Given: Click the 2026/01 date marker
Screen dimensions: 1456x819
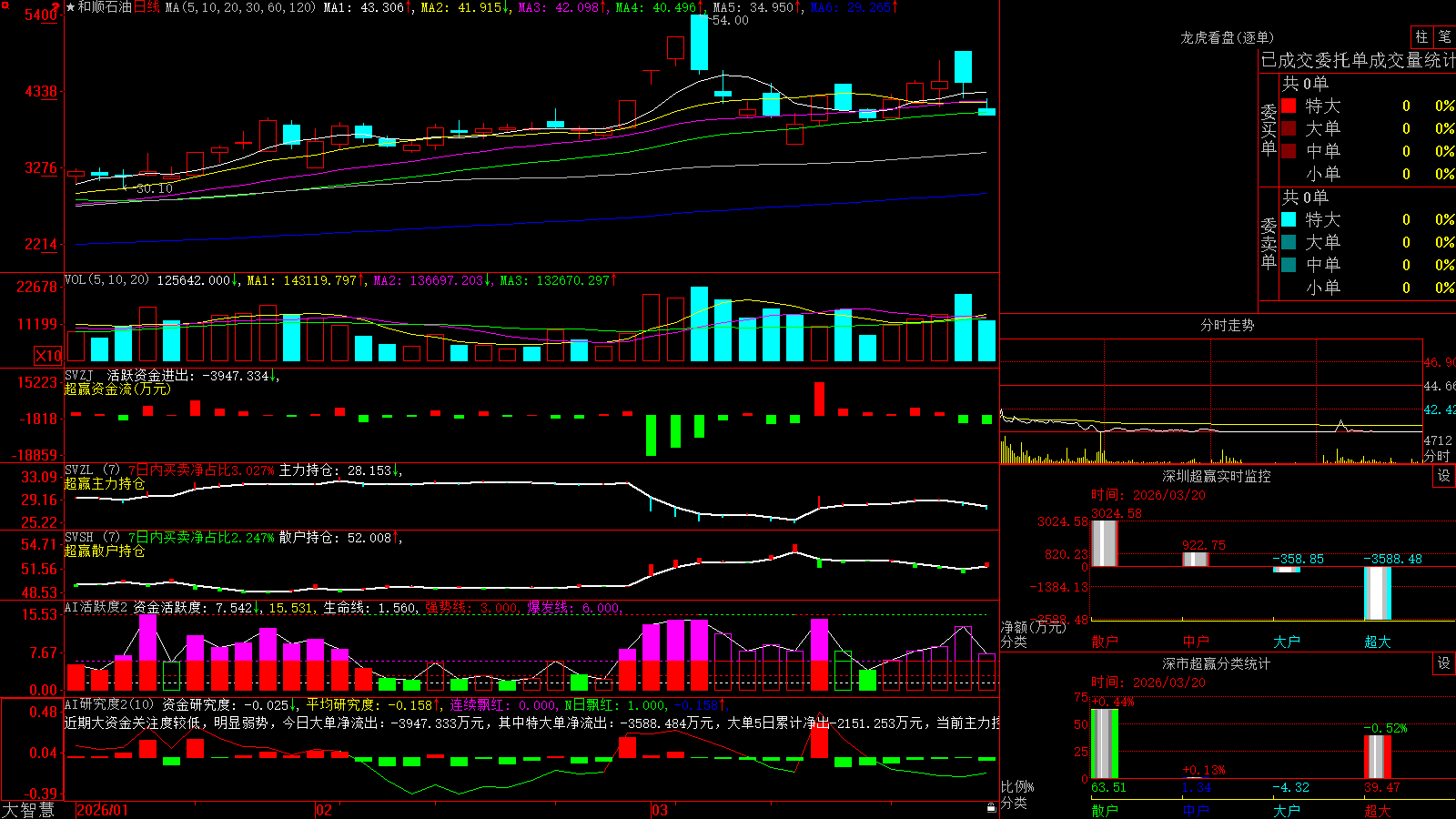Looking at the screenshot, I should click(103, 810).
